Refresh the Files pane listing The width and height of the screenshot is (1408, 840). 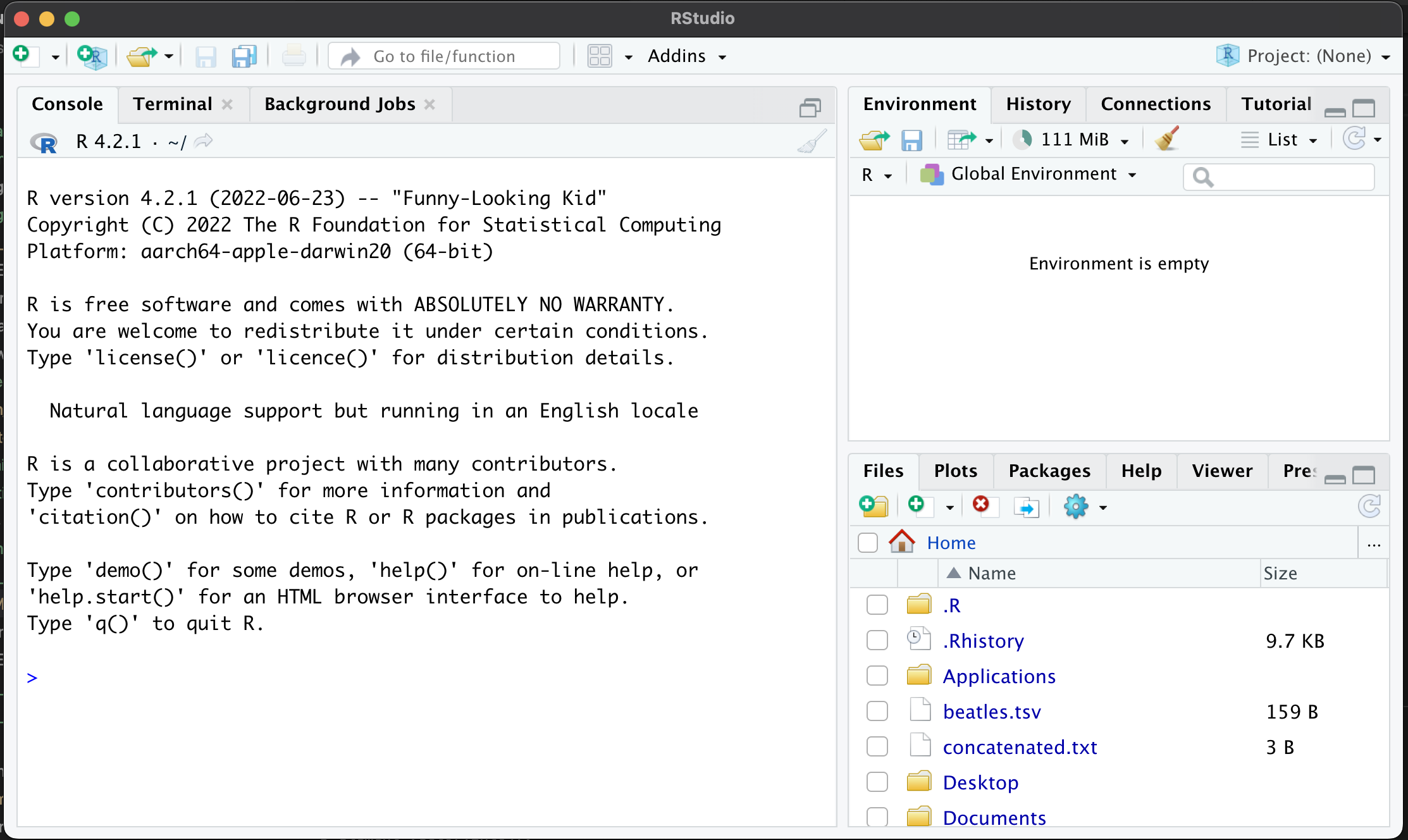pyautogui.click(x=1369, y=506)
